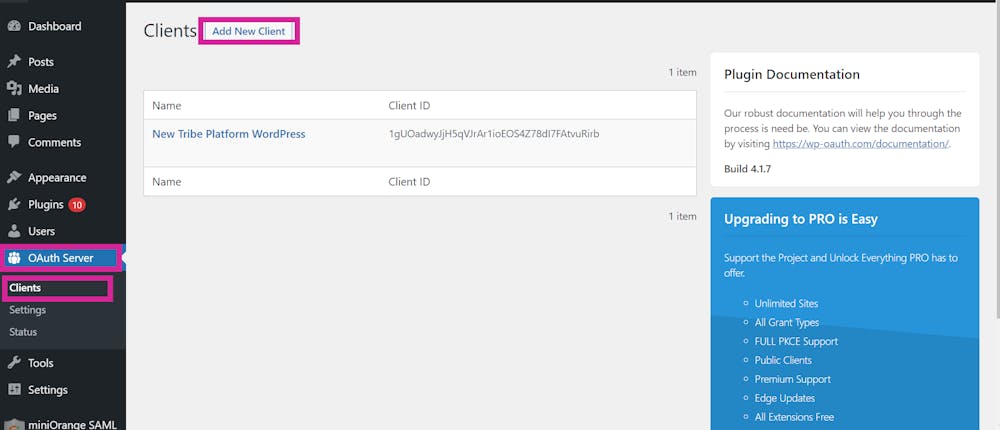
Task: Click the Name column header at top
Action: [x=166, y=105]
